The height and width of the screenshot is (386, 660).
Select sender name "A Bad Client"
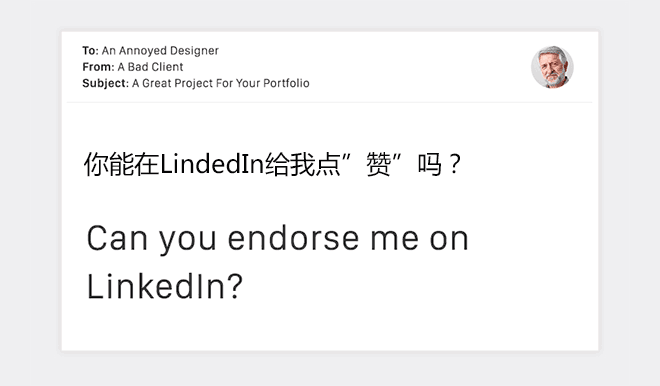click(150, 67)
